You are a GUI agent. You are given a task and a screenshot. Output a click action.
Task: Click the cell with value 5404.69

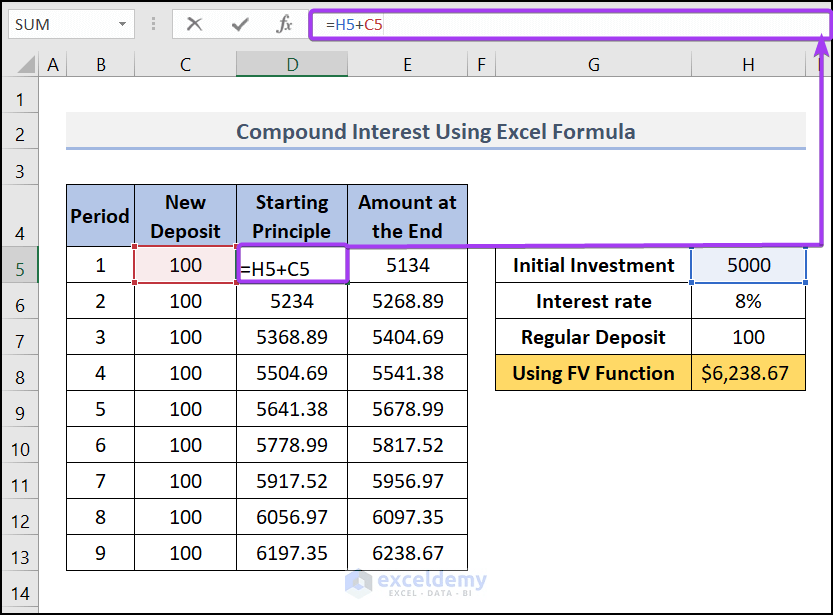[407, 337]
